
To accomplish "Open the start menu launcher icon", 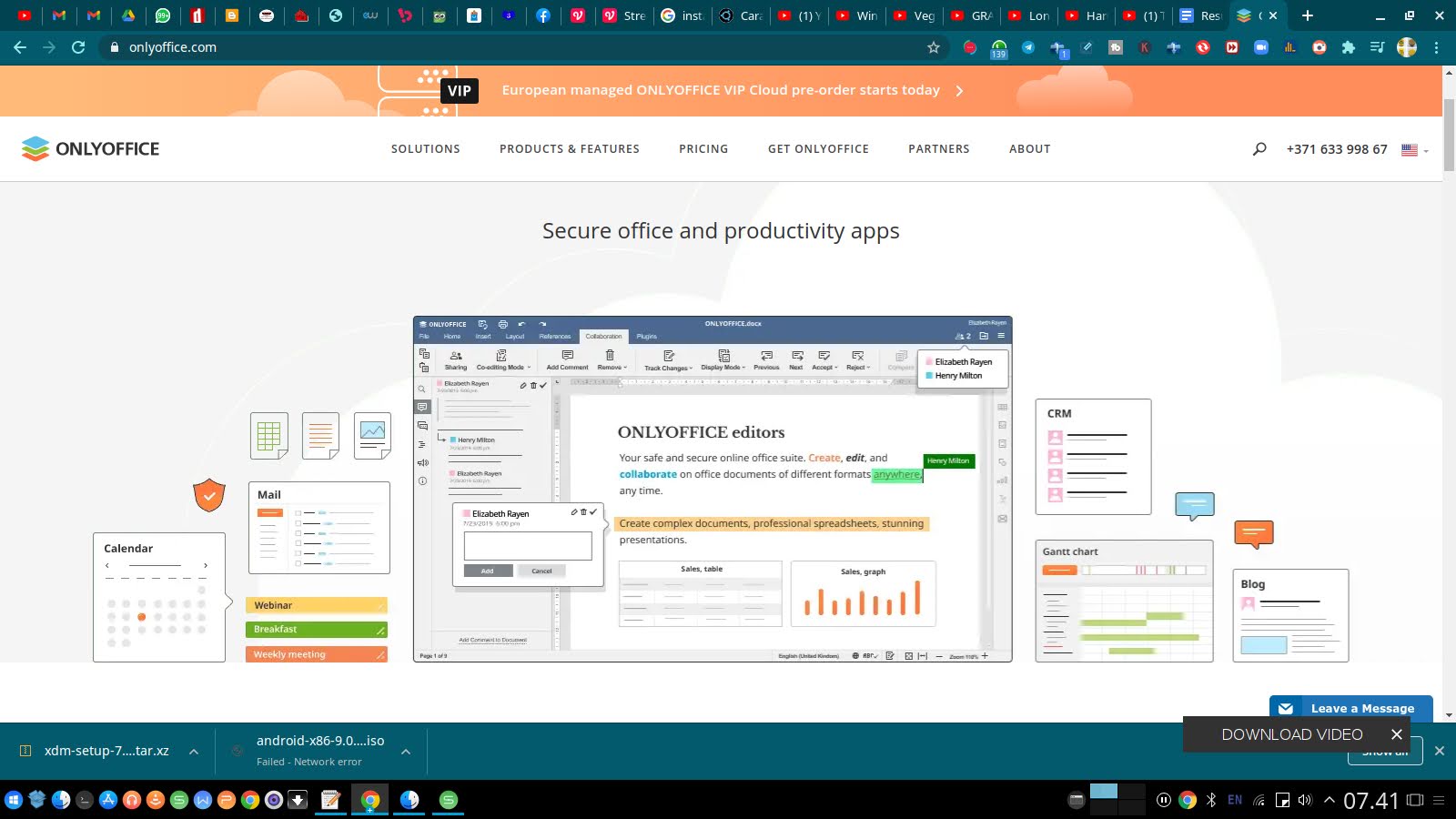I will click(x=13, y=800).
